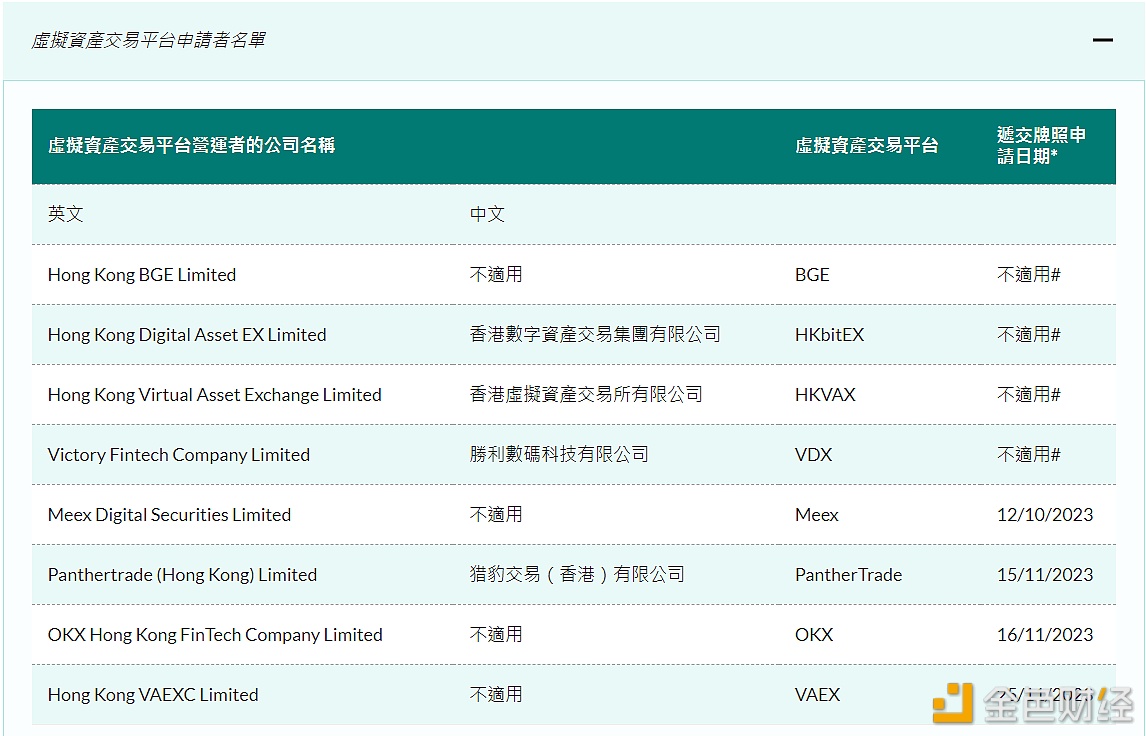Click 不適用 in the Hong Kong BGE Limited Chinese-name column
1146x736 pixels.
[x=496, y=275]
